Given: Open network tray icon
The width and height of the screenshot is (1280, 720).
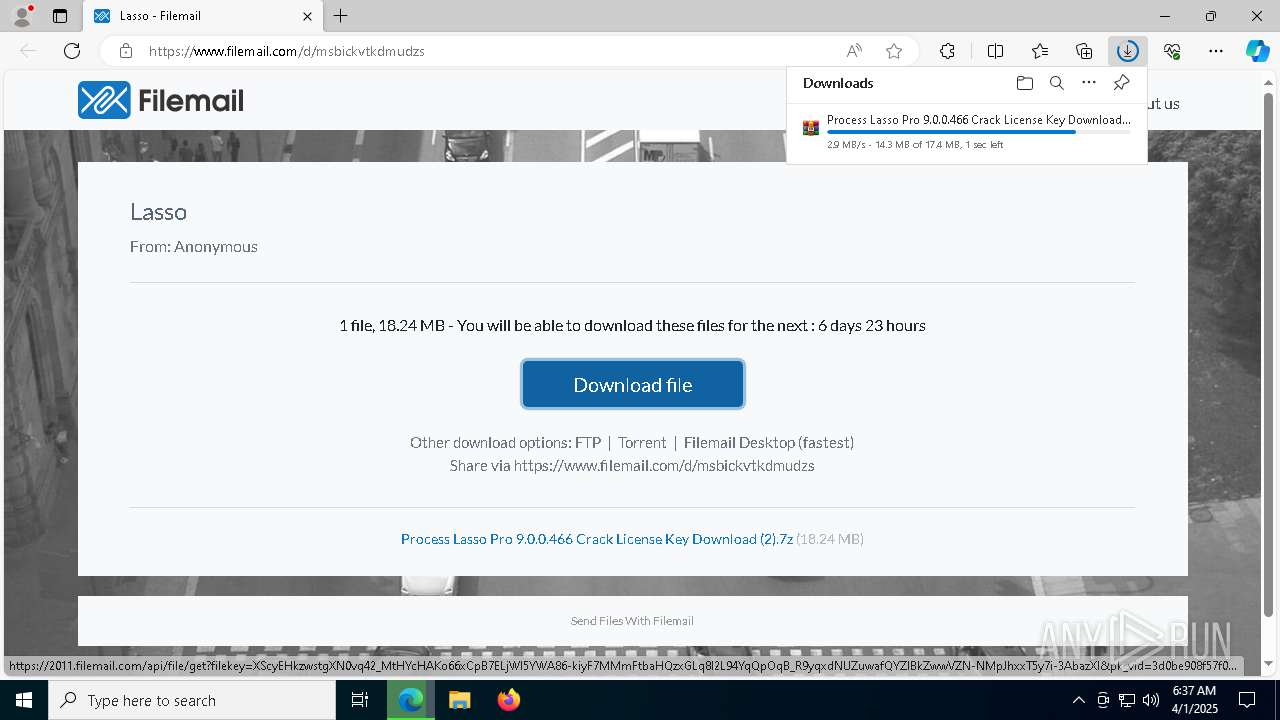Looking at the screenshot, I should (1127, 700).
